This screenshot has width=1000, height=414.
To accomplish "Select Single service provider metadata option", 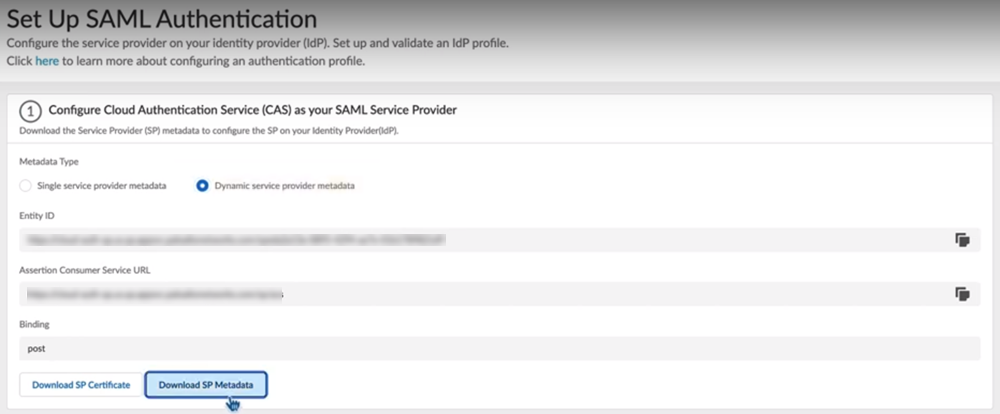I will click(26, 185).
